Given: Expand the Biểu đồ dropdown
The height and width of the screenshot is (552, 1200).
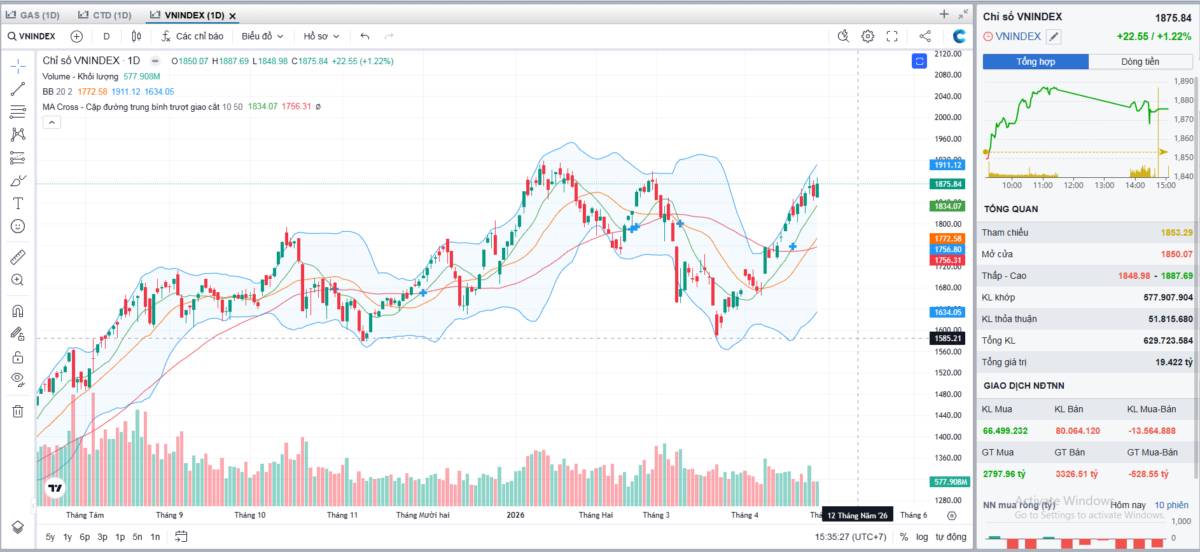Looking at the screenshot, I should [262, 36].
